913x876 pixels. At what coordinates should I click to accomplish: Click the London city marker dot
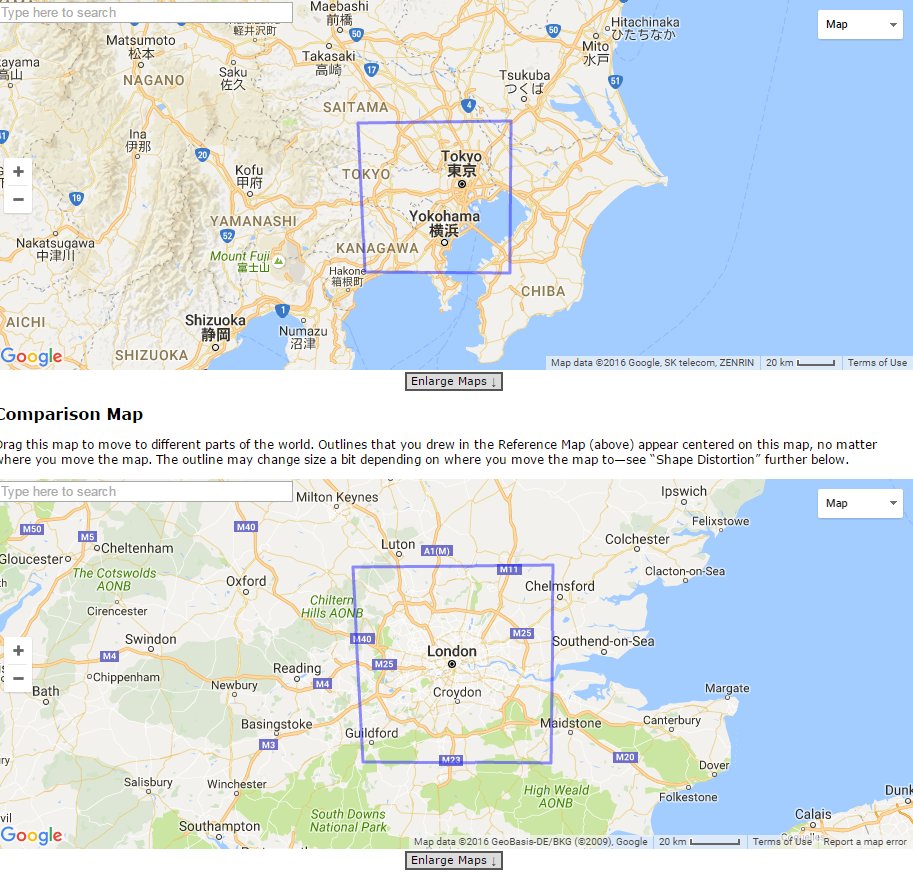452,664
